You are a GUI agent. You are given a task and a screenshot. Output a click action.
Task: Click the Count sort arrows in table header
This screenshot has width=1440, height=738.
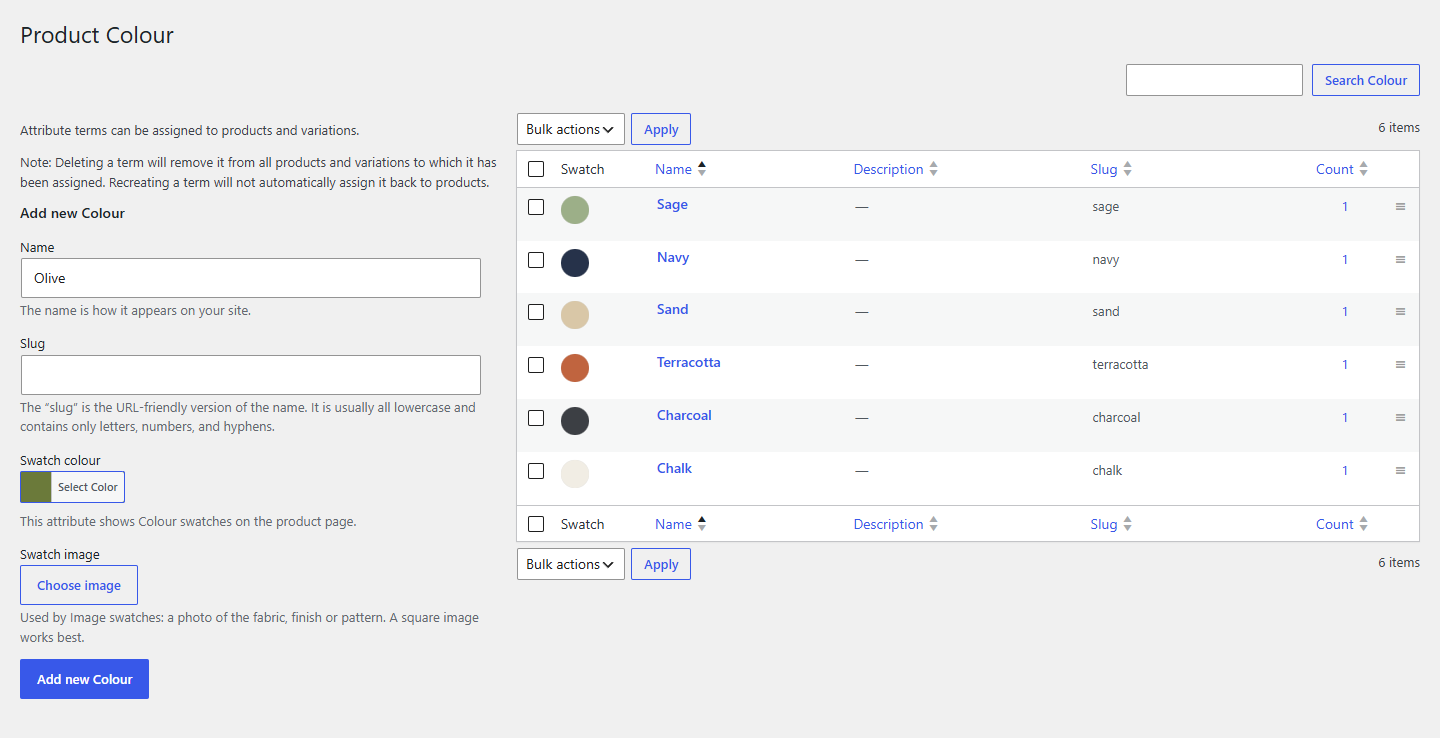tap(1363, 169)
